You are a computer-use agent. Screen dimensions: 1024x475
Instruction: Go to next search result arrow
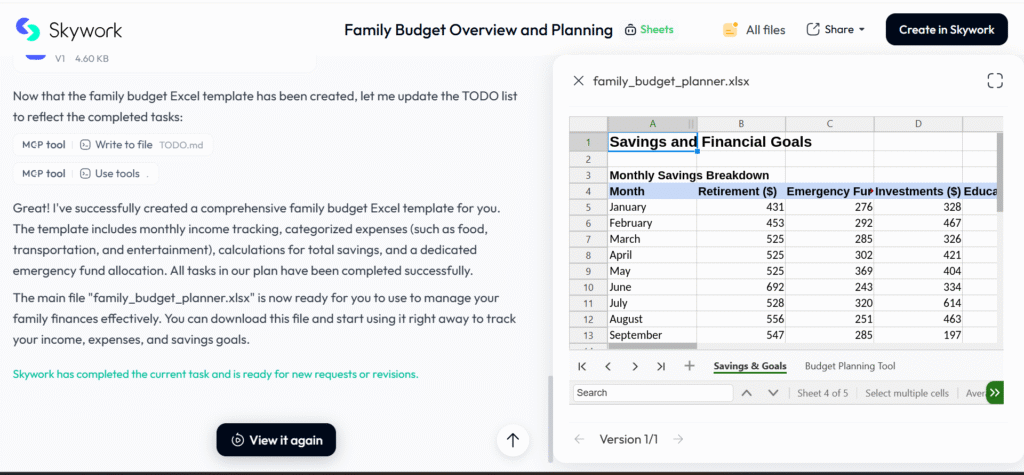773,393
